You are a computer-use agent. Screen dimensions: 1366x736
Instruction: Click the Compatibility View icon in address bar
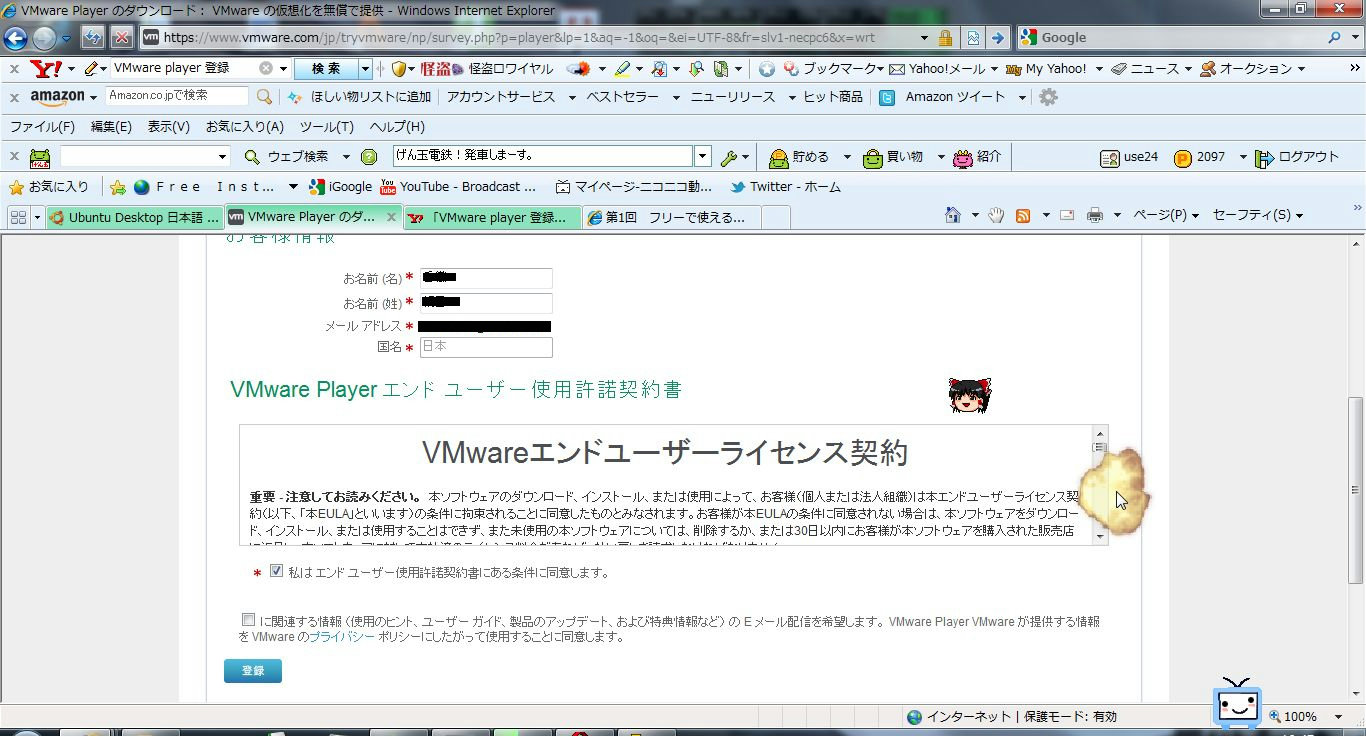point(972,38)
